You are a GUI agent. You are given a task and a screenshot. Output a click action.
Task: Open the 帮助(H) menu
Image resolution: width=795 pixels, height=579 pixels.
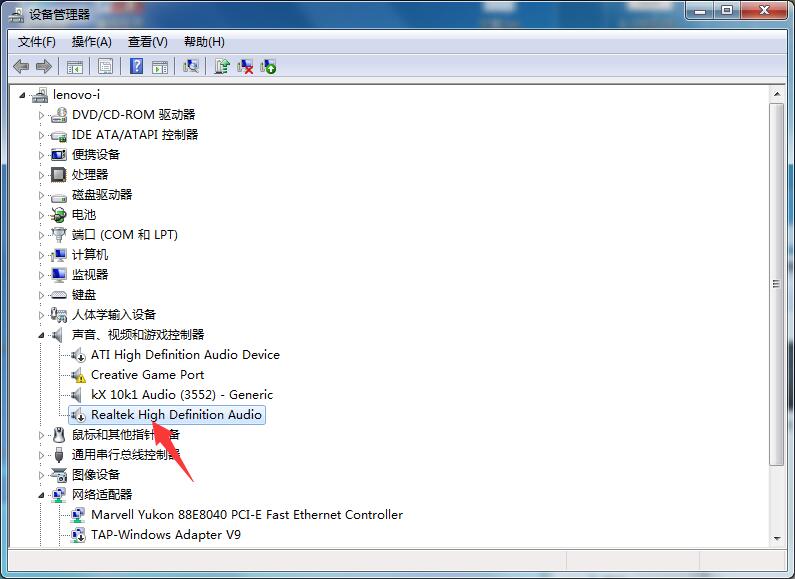204,42
